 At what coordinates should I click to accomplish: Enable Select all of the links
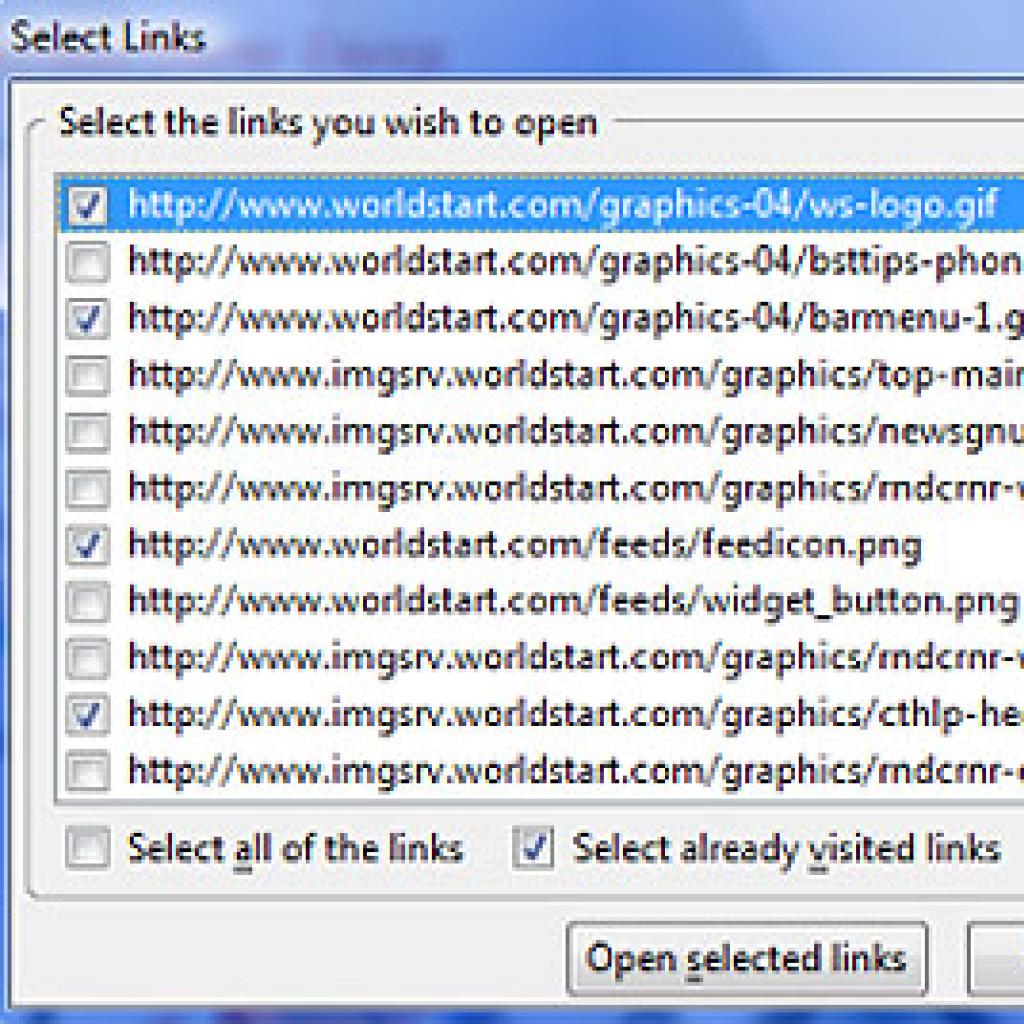point(88,848)
